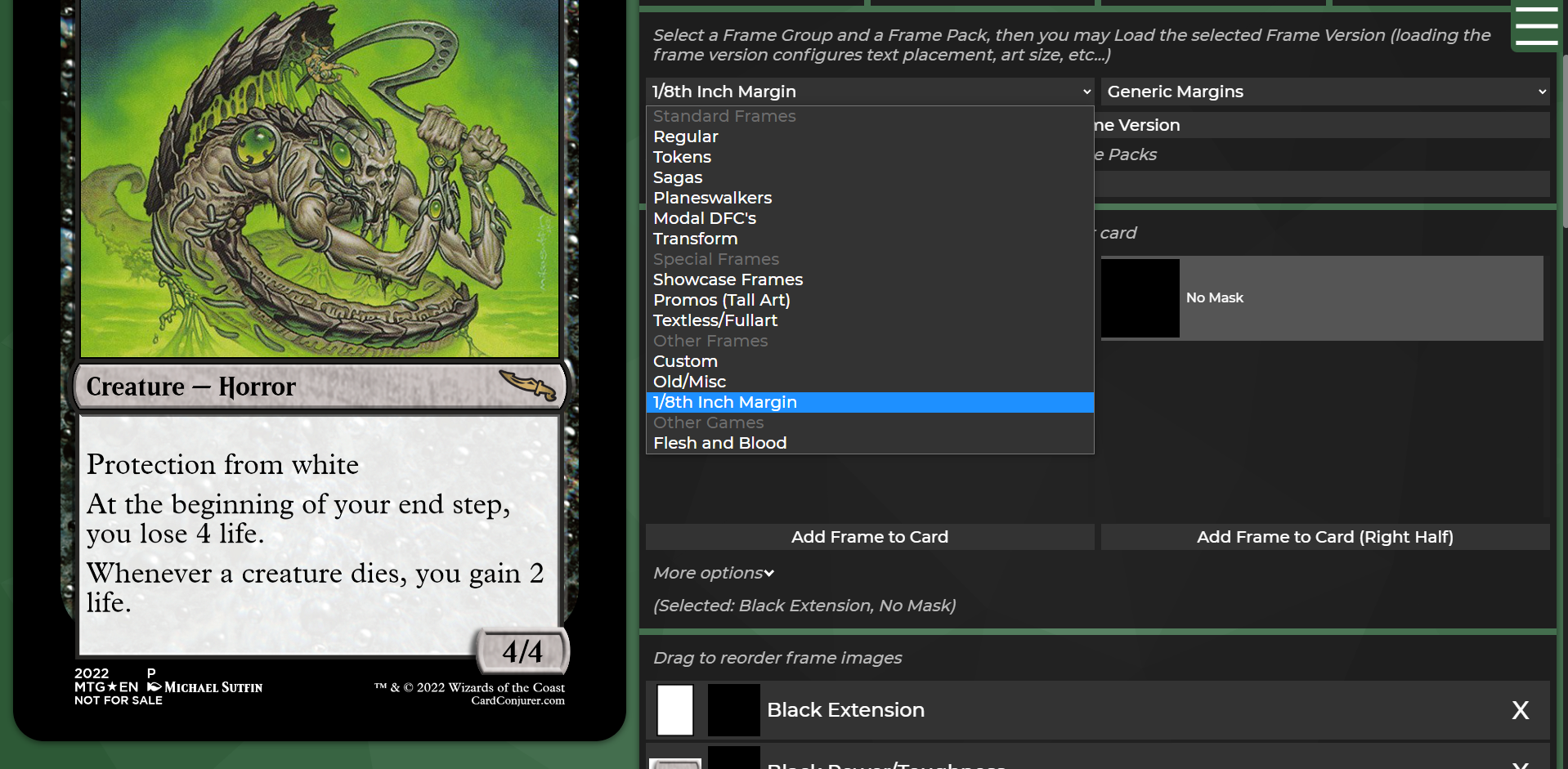
Task: Select Custom frame group option
Action: tap(870, 361)
